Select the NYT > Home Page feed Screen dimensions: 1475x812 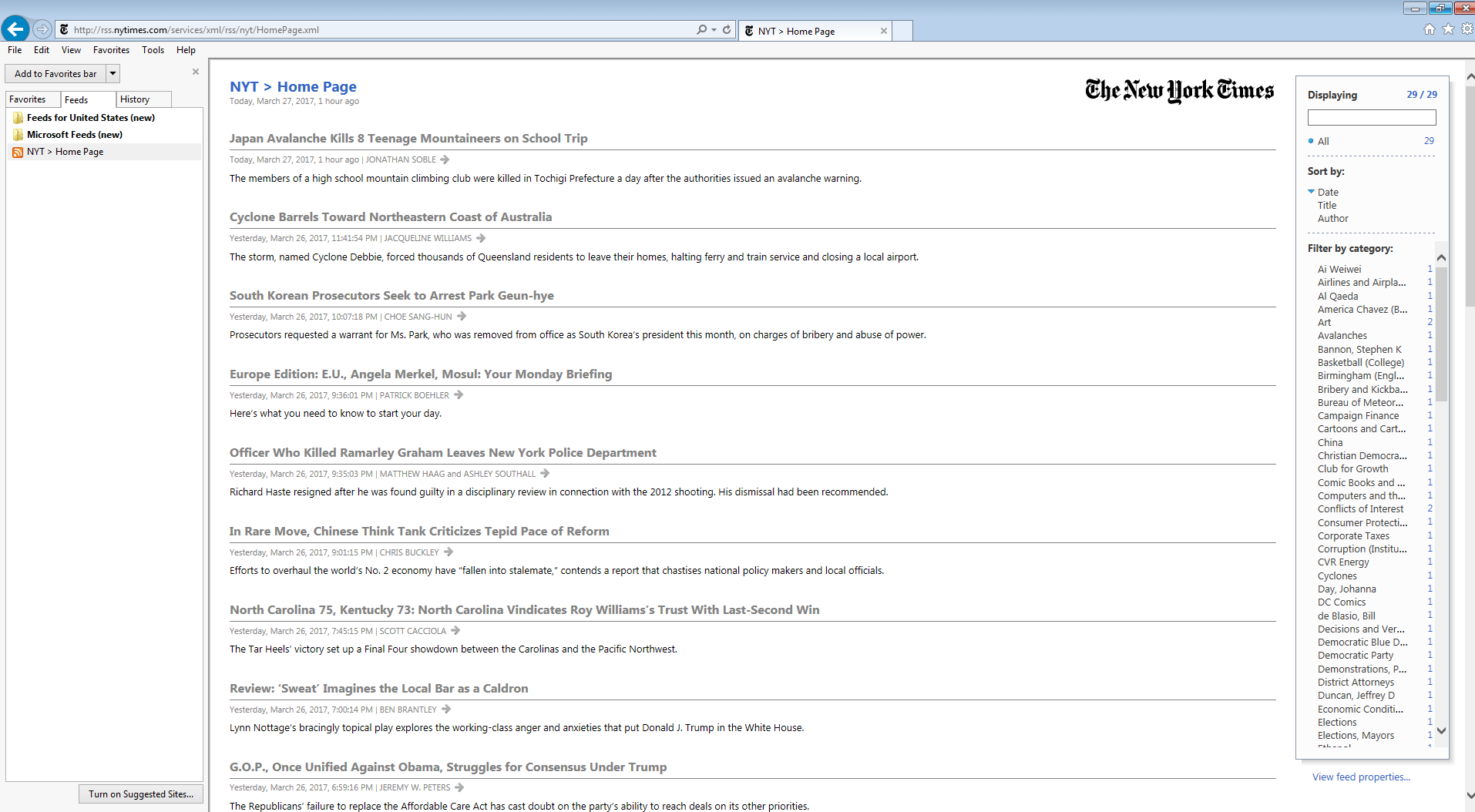point(65,152)
